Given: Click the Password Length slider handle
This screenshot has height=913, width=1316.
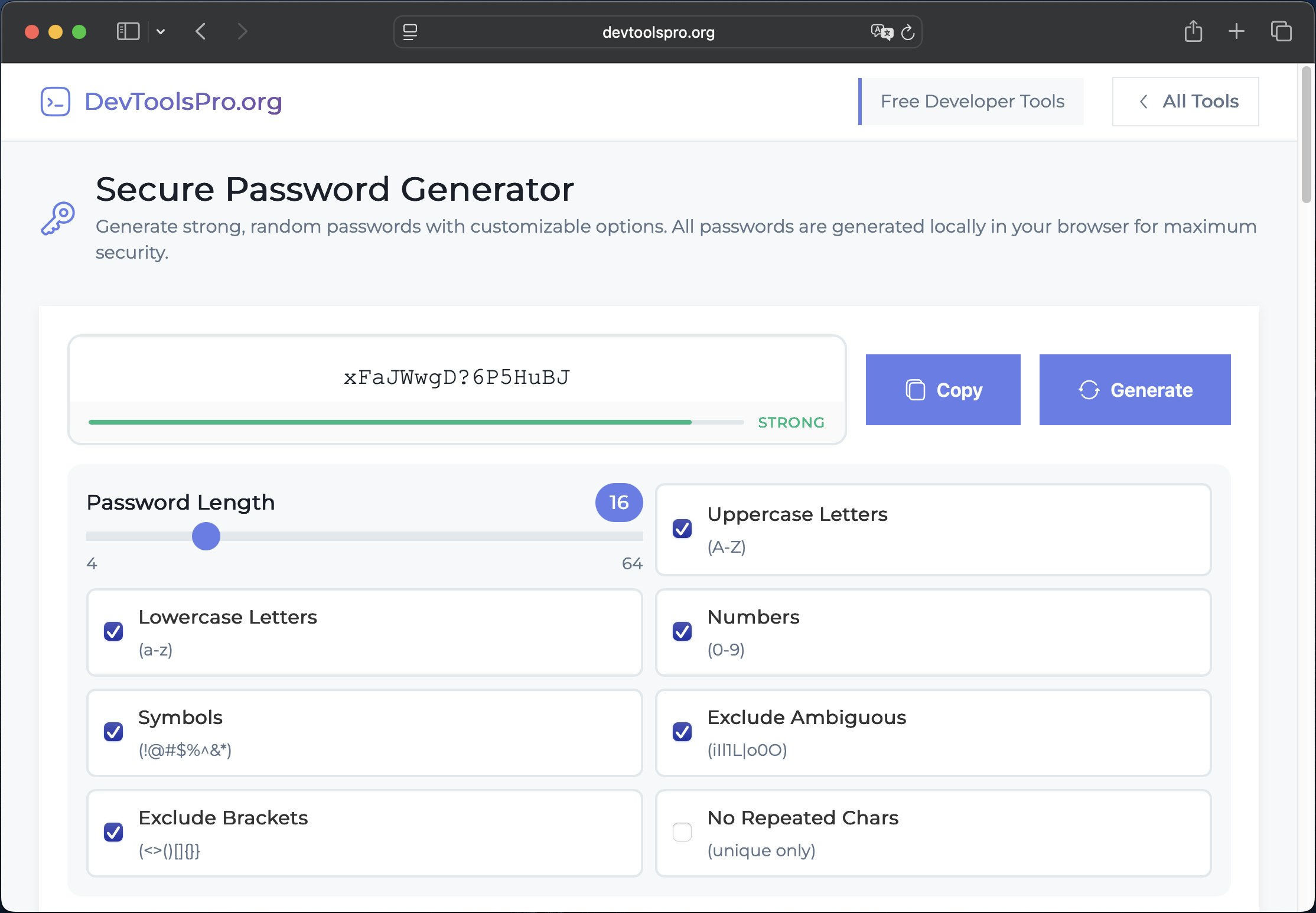Looking at the screenshot, I should [x=206, y=536].
